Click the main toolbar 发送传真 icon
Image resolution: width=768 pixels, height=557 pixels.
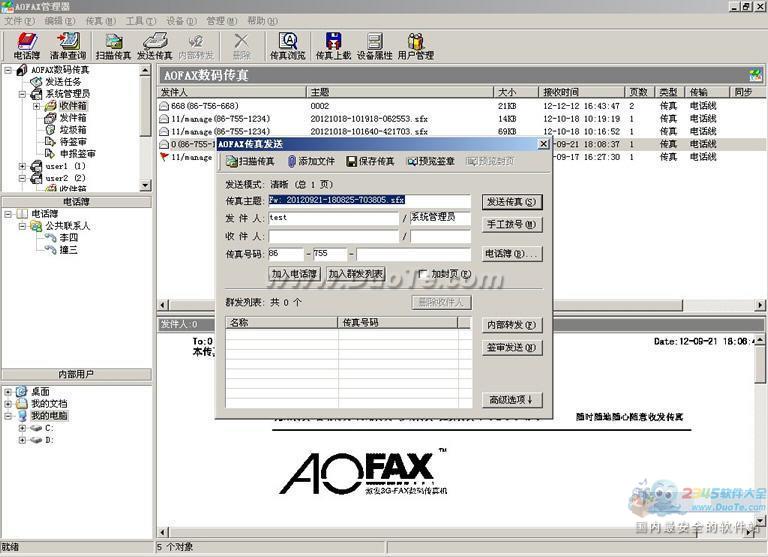click(154, 46)
